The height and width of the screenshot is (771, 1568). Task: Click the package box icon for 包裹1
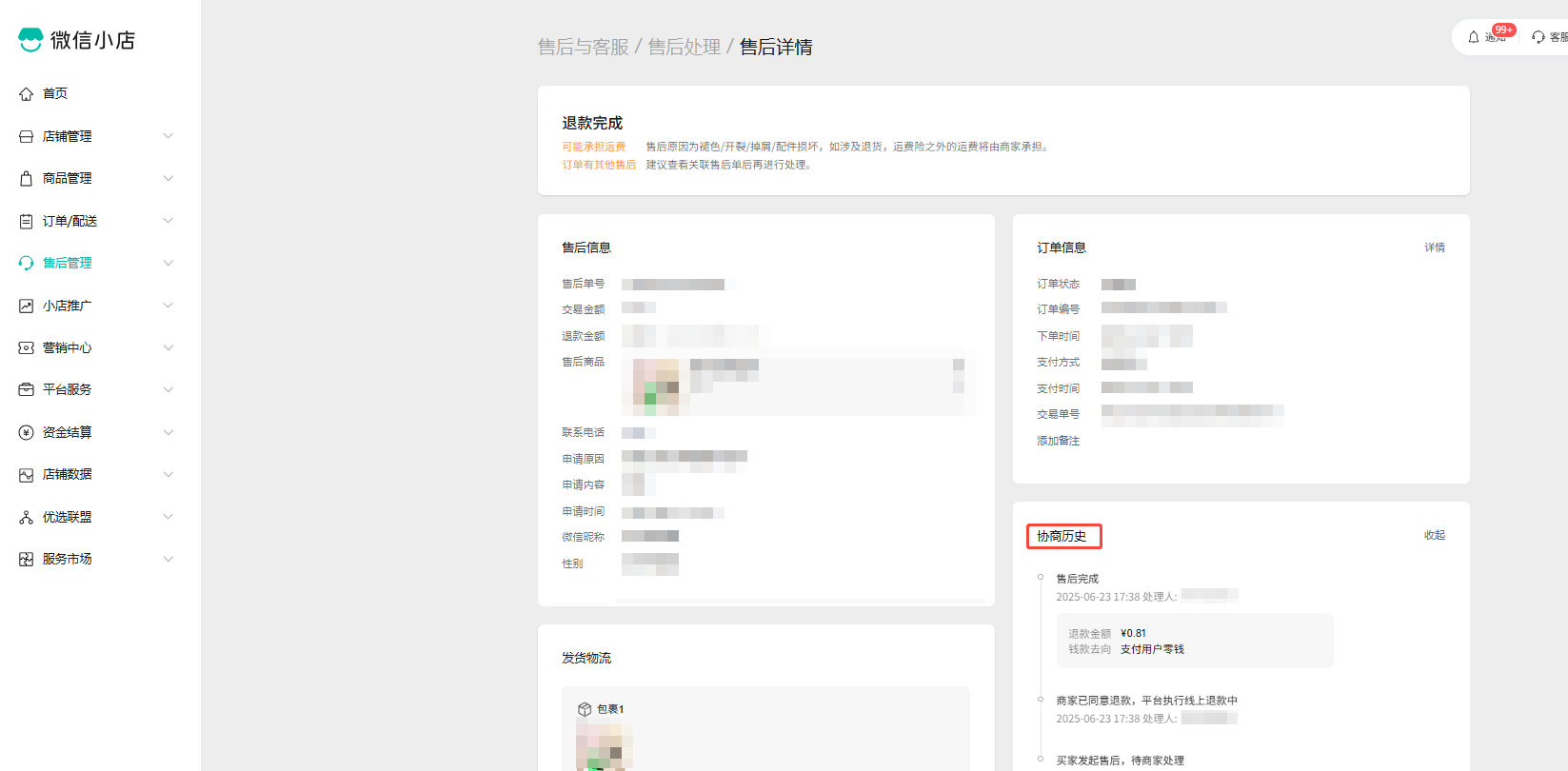pyautogui.click(x=585, y=709)
